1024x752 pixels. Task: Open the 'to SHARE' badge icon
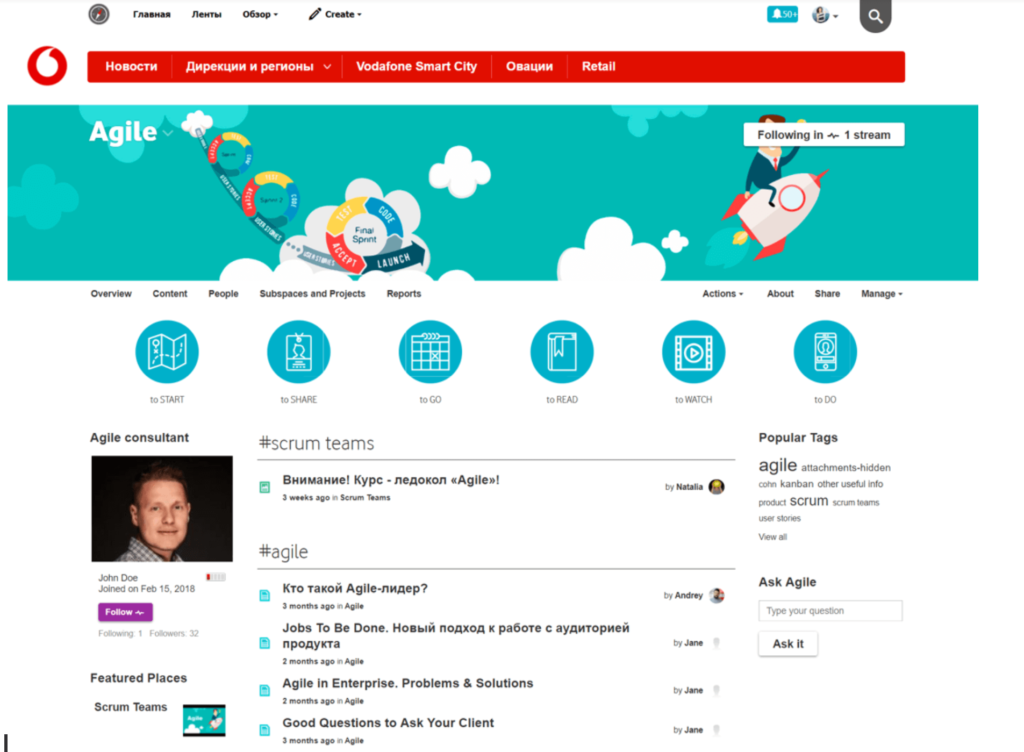pyautogui.click(x=298, y=353)
